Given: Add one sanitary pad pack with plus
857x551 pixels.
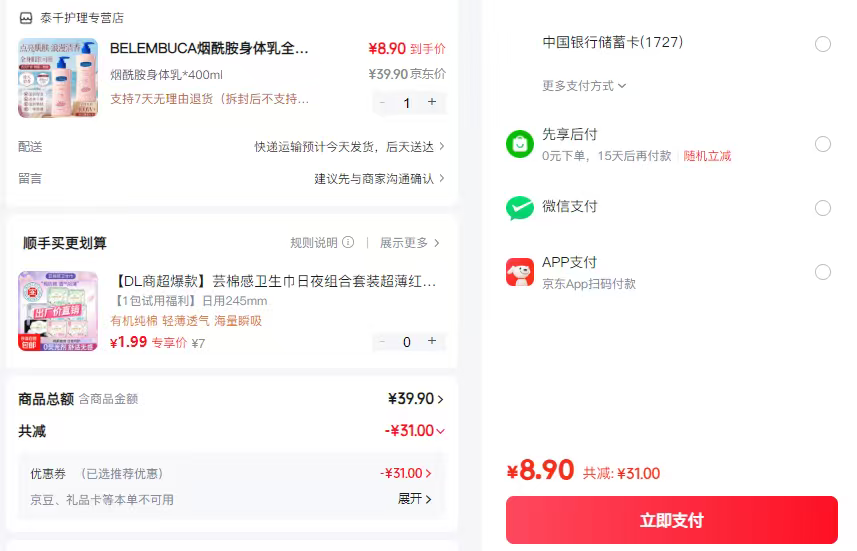Looking at the screenshot, I should click(432, 341).
